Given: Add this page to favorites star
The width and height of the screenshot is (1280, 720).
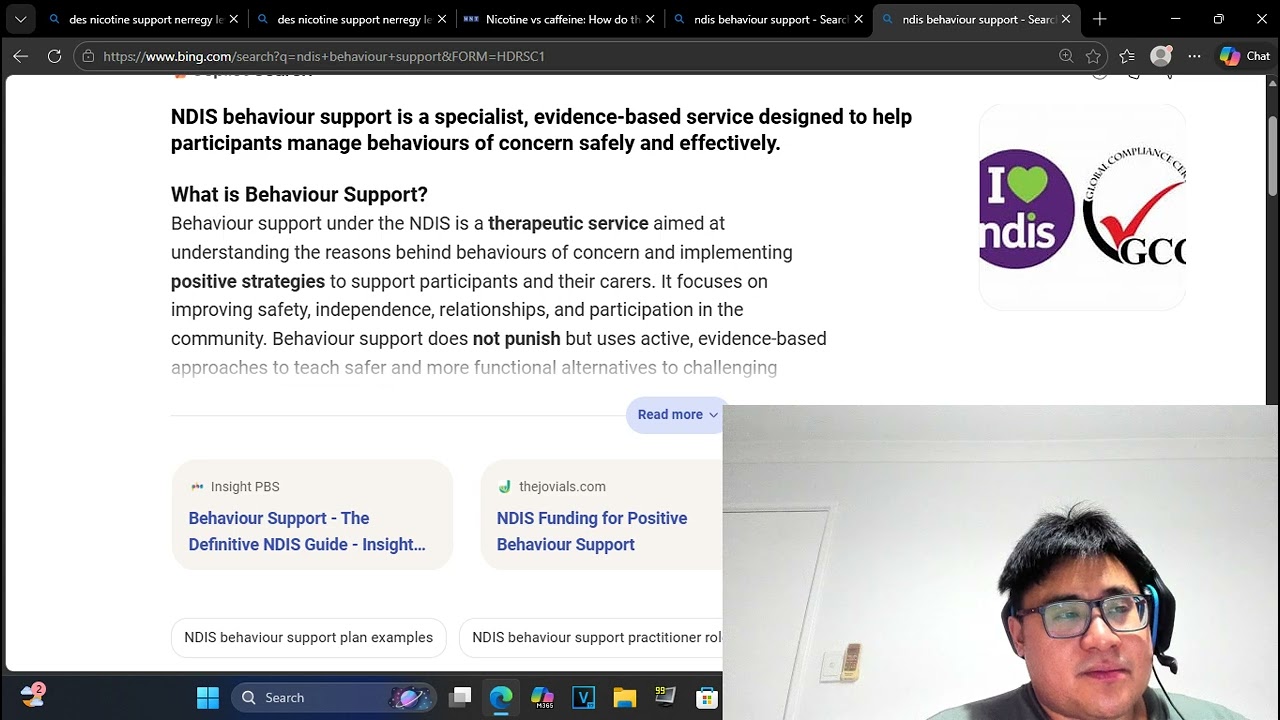Looking at the screenshot, I should [x=1093, y=56].
